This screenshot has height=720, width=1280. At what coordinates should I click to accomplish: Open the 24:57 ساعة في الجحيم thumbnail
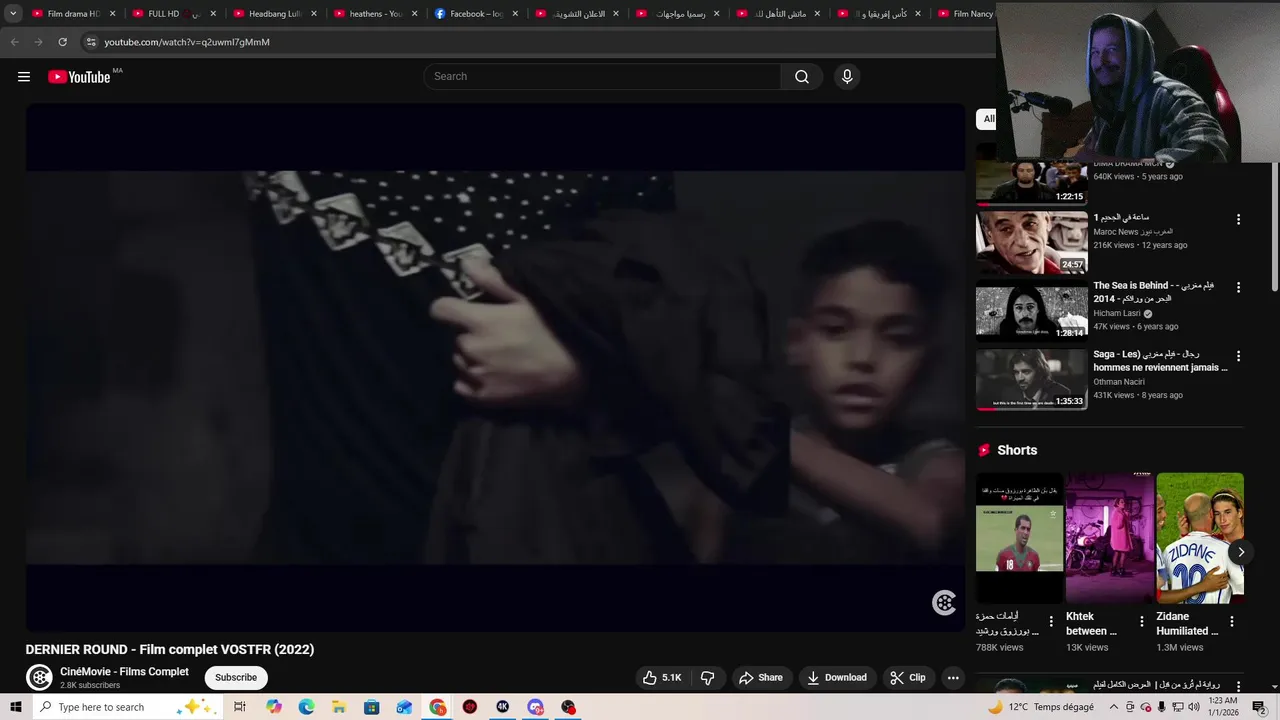1031,242
